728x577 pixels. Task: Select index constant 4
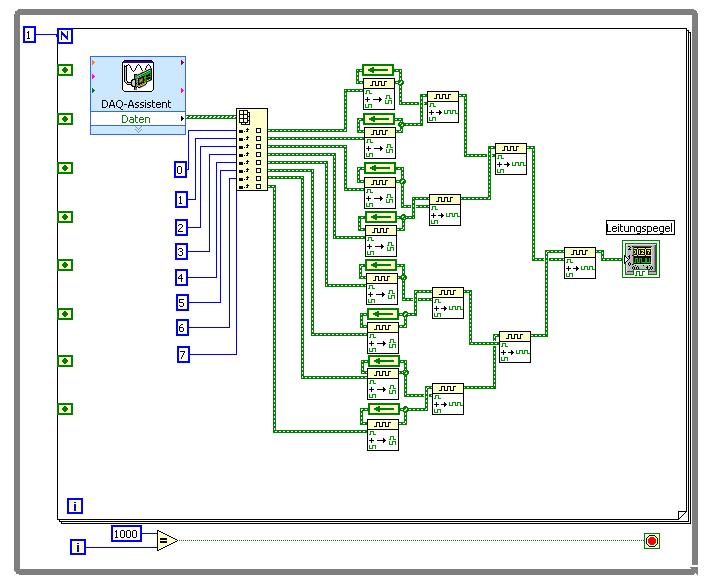[182, 278]
